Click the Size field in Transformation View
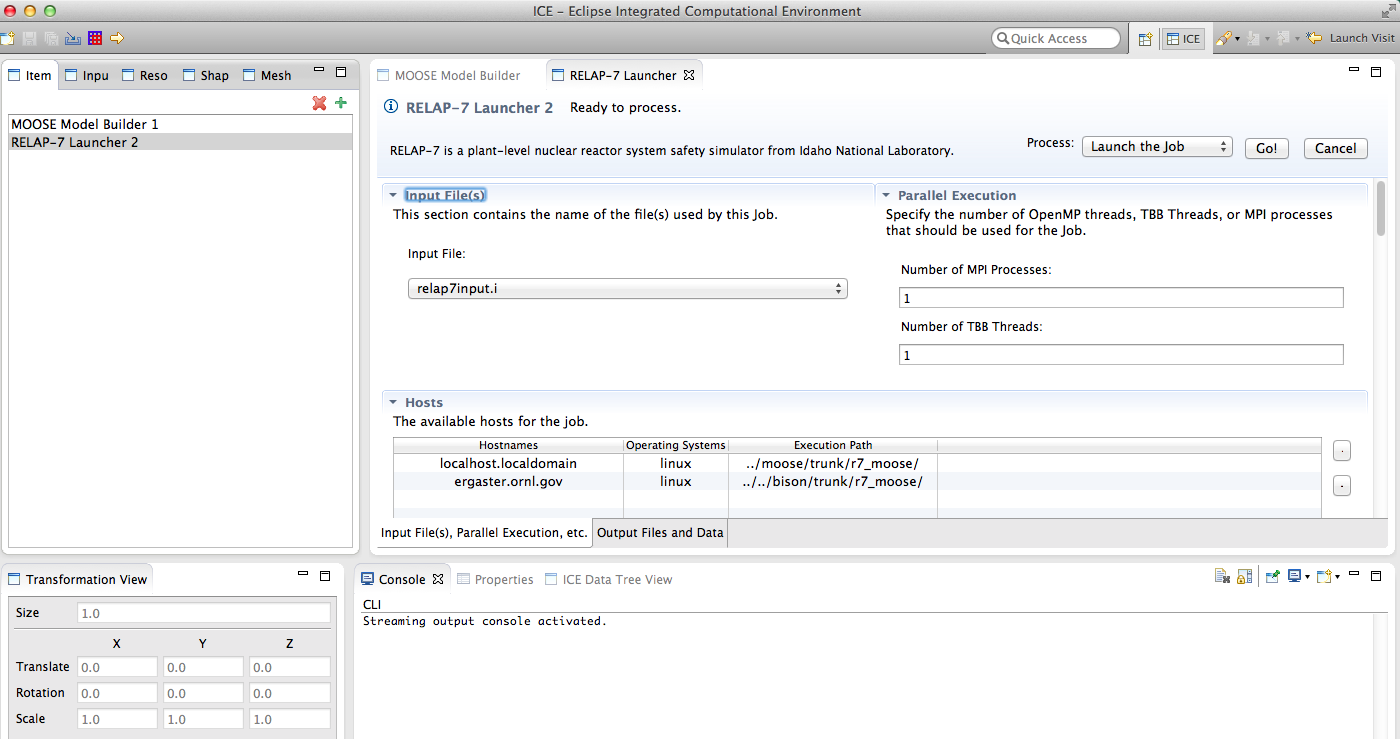1400x739 pixels. (203, 613)
